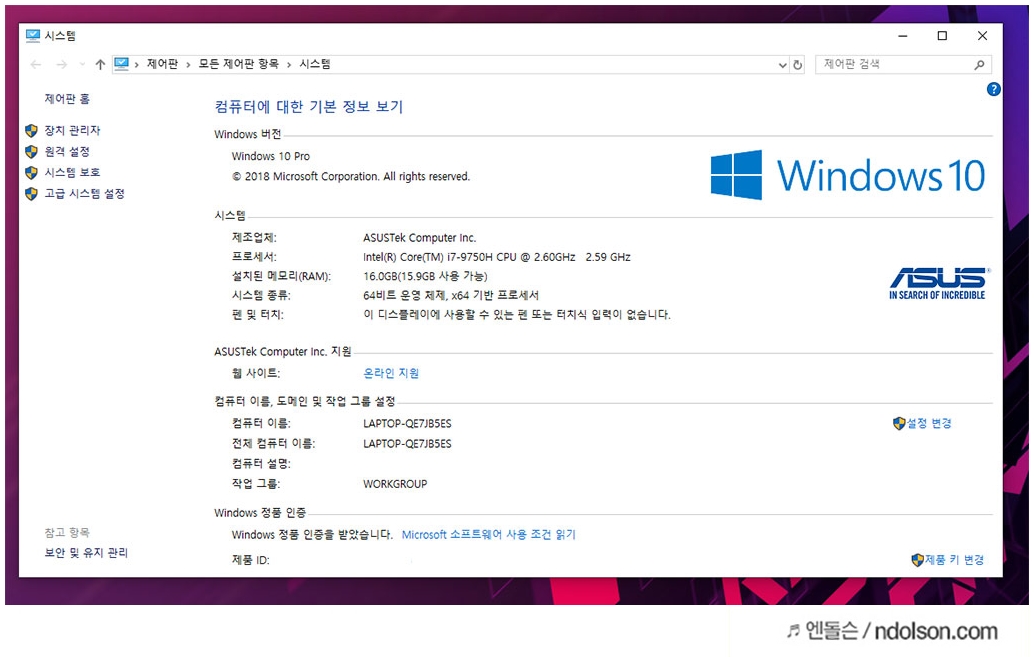Minimize the 시스템 window

tap(903, 36)
